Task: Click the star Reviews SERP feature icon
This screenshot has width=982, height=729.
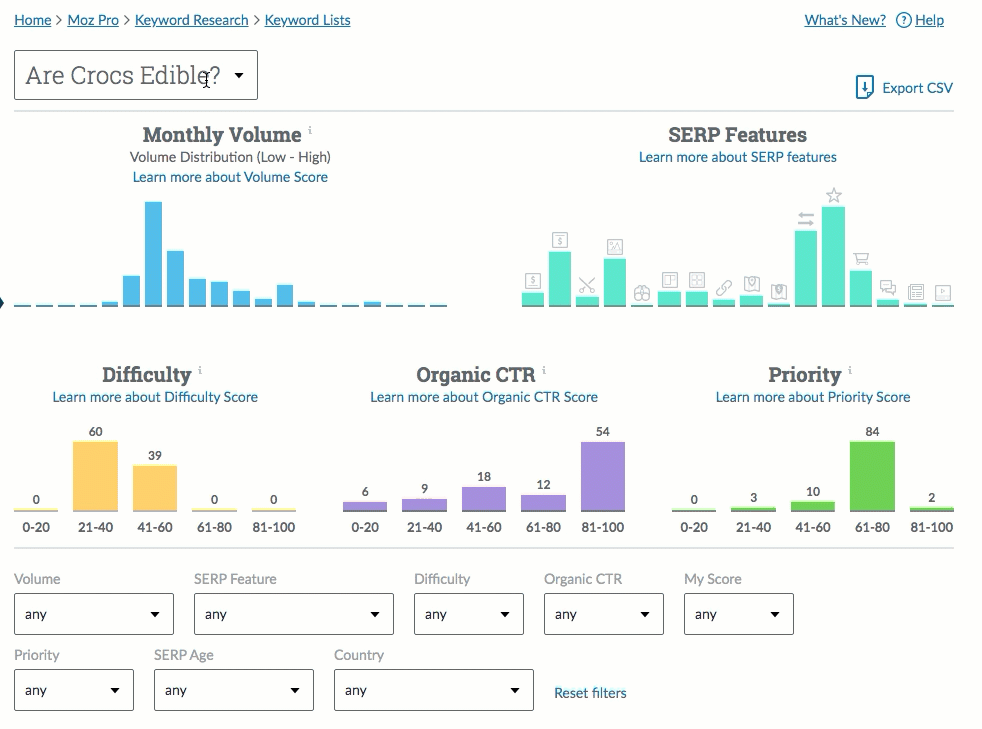Action: [x=834, y=195]
